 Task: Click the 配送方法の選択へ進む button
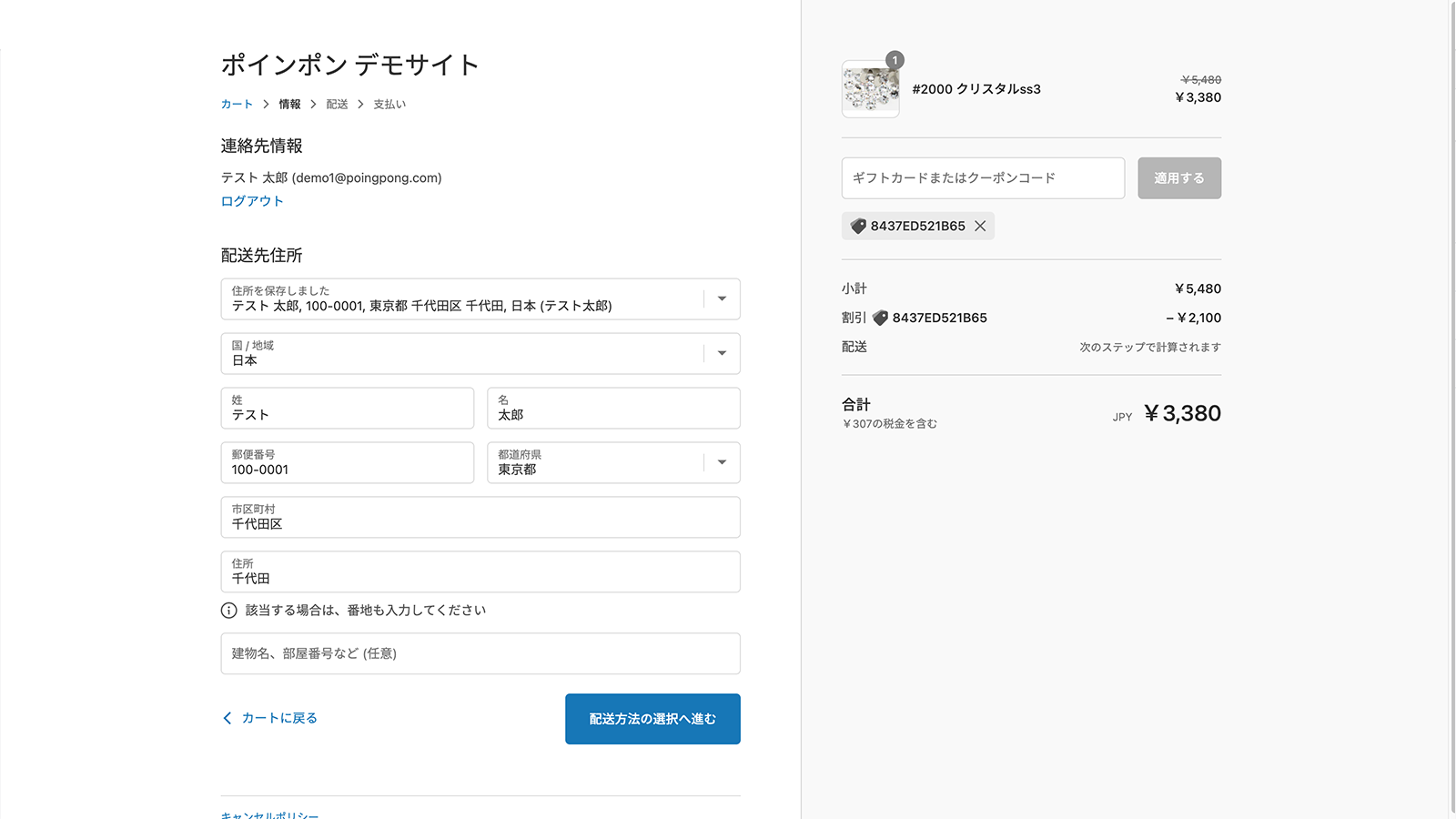tap(652, 719)
